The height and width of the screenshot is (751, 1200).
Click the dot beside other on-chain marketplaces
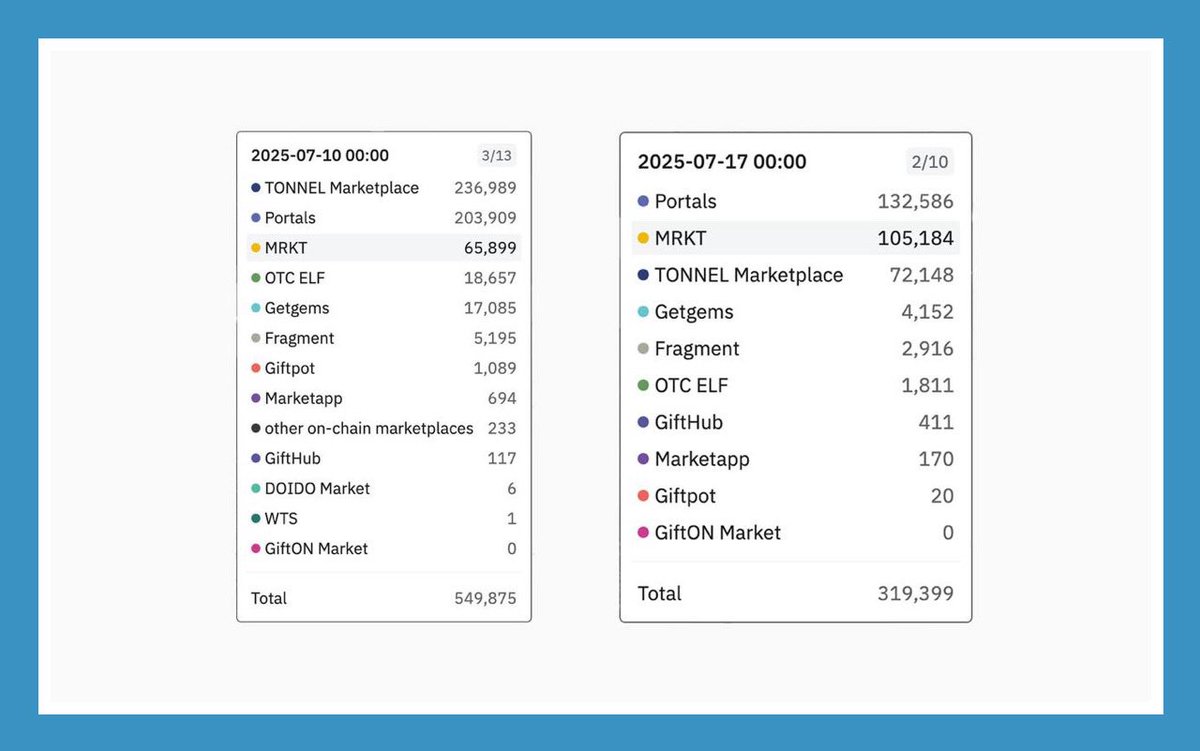tap(256, 428)
